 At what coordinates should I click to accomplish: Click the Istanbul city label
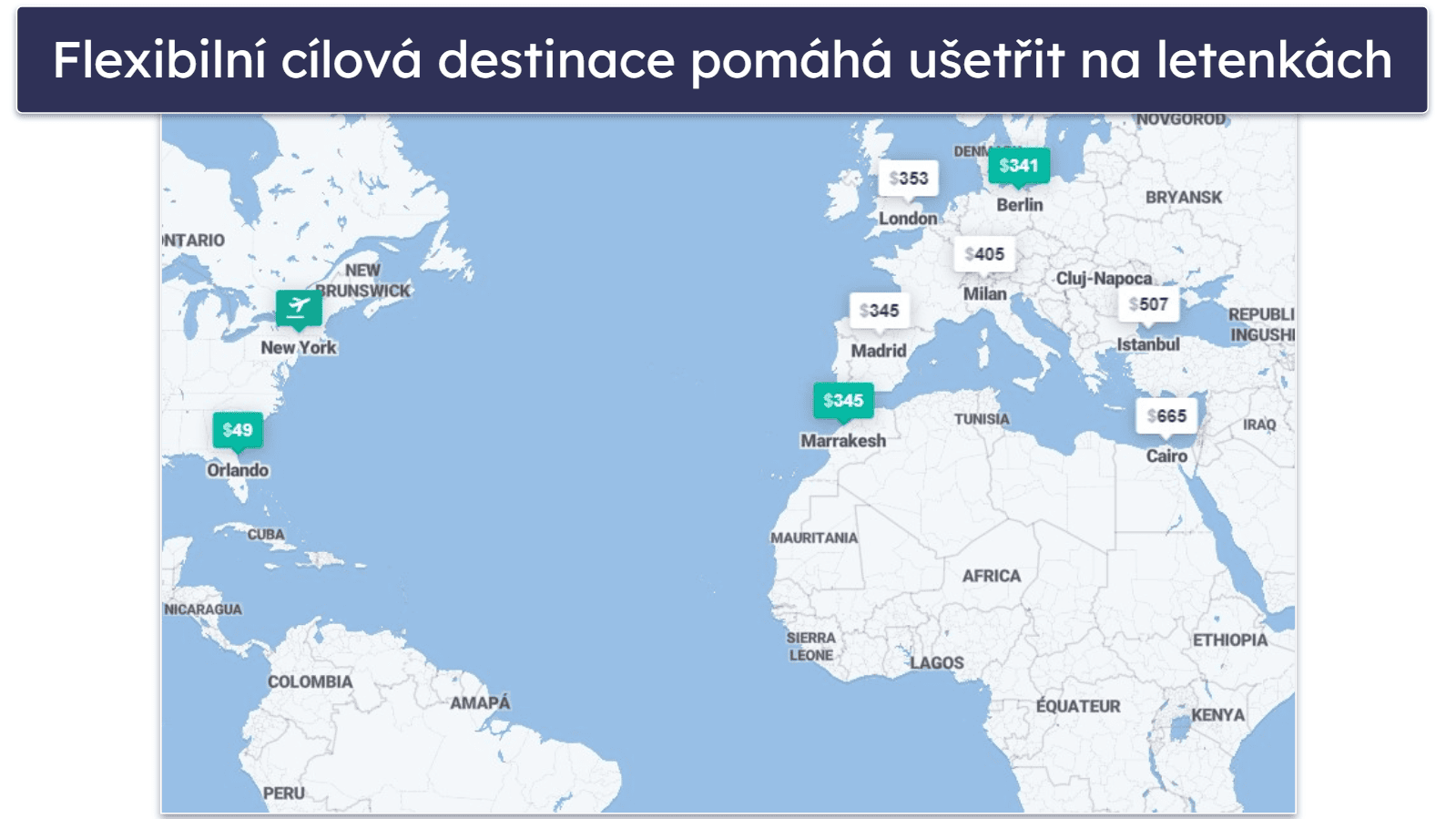click(x=1148, y=344)
